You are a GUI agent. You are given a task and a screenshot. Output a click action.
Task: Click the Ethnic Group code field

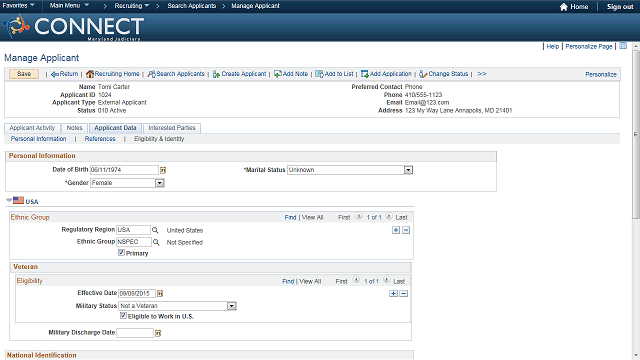(x=134, y=242)
